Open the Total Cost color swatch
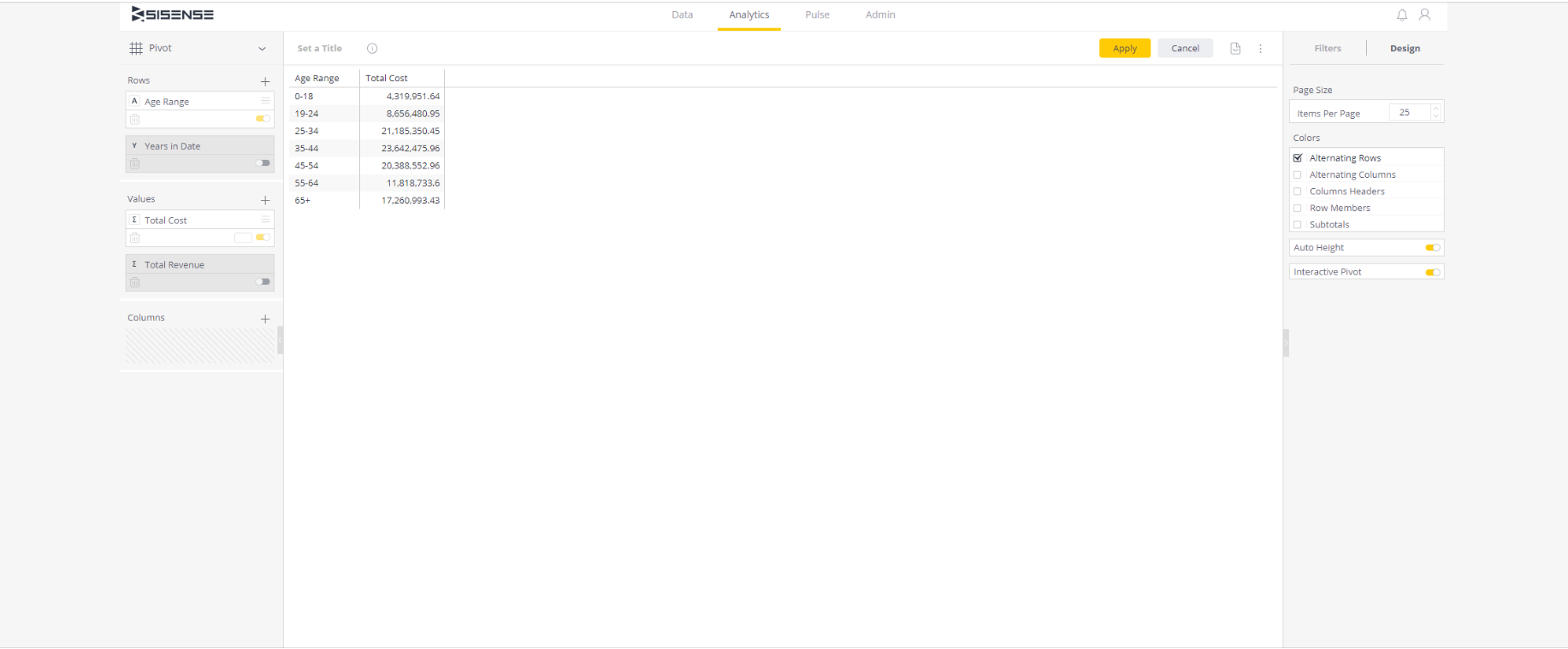 tap(243, 238)
